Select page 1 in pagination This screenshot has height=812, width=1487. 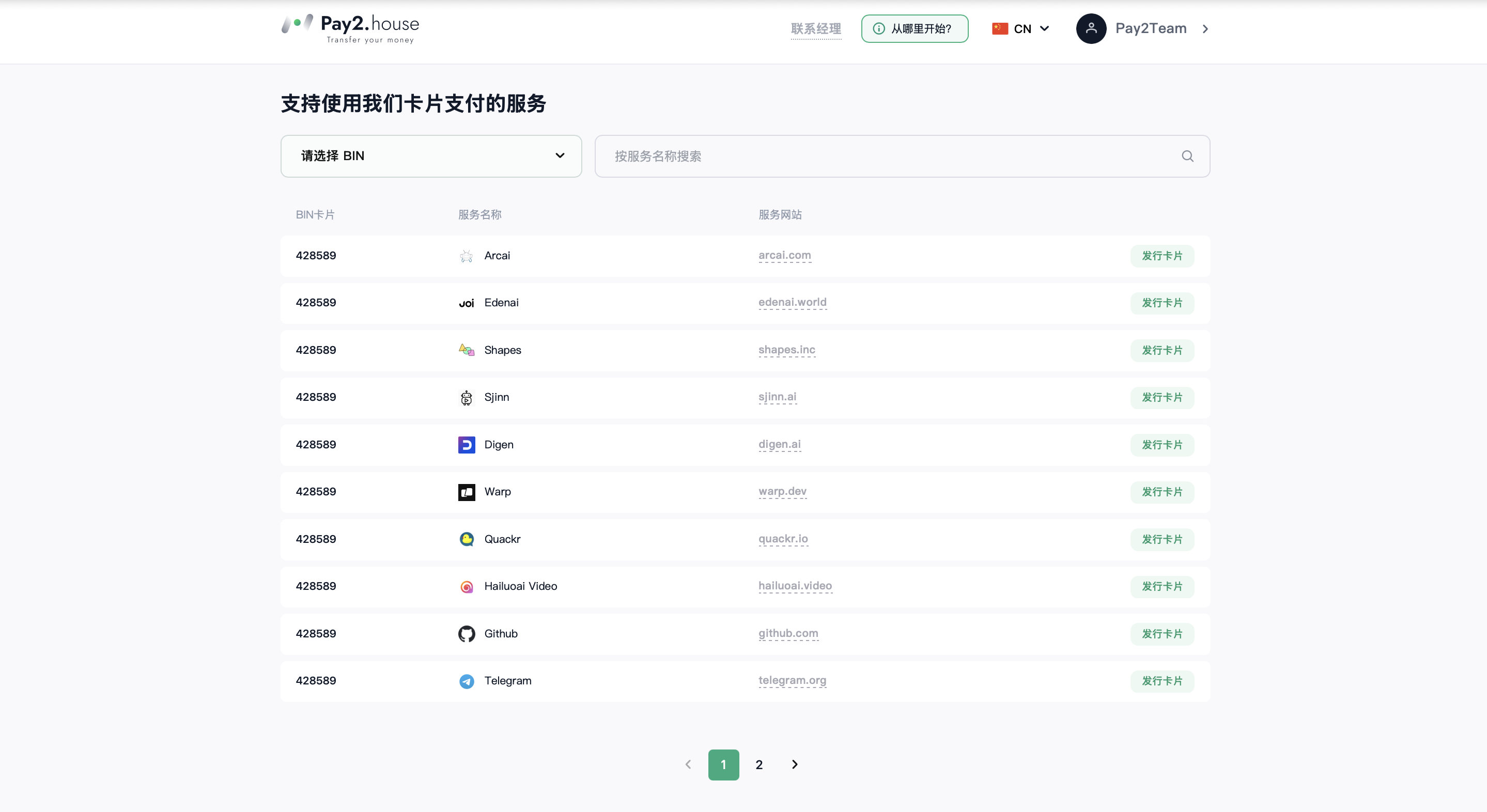pos(723,764)
